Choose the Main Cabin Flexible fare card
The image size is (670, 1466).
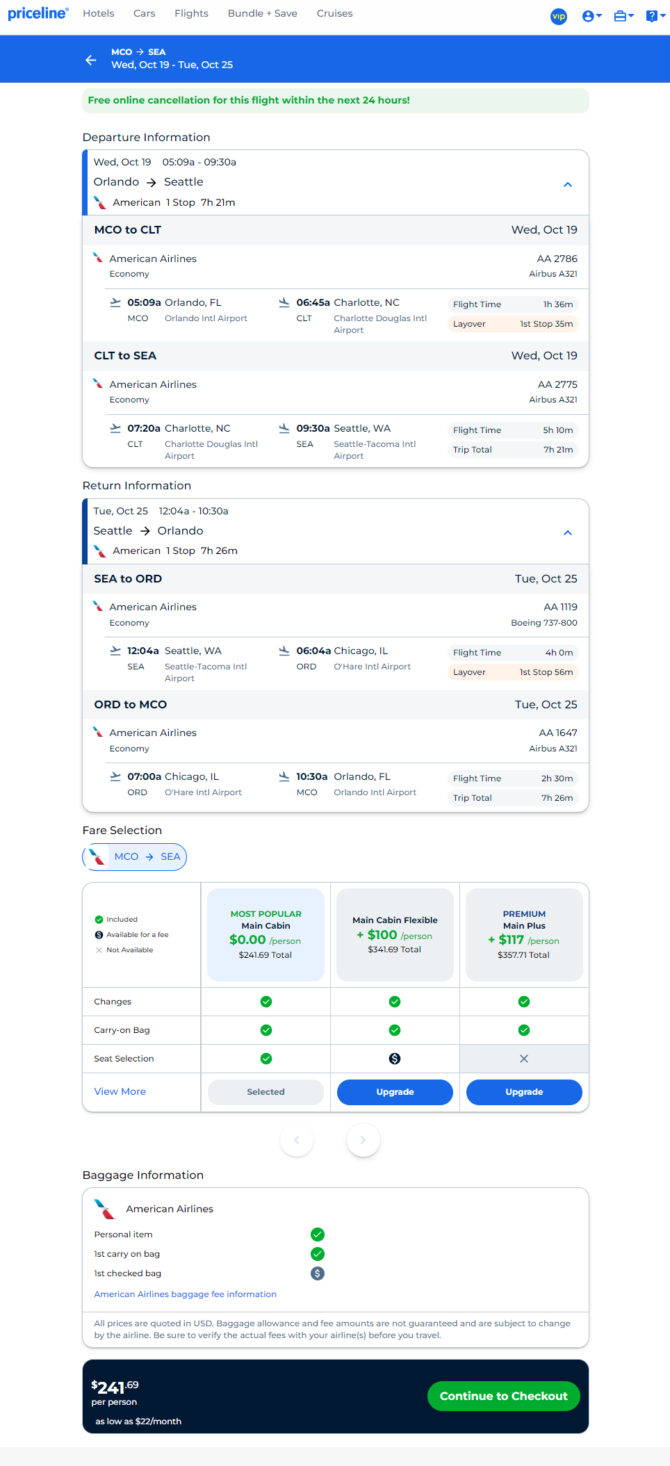(394, 935)
